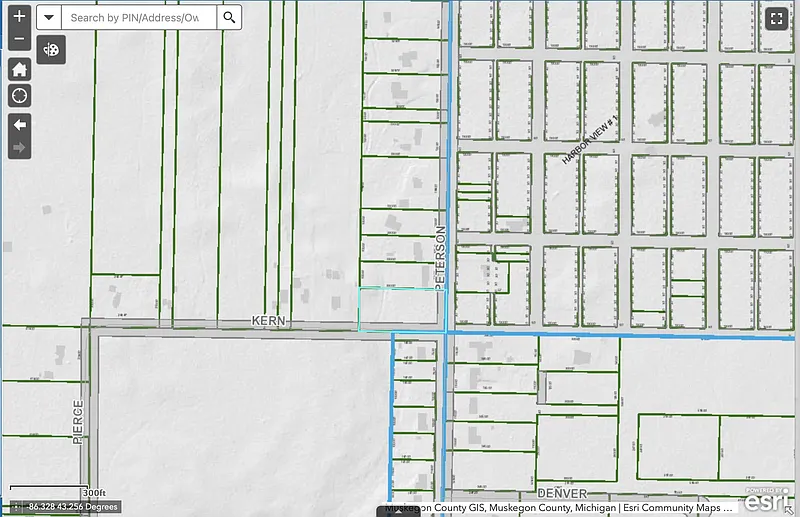Click the KERN street label
This screenshot has width=800, height=517.
tap(268, 321)
